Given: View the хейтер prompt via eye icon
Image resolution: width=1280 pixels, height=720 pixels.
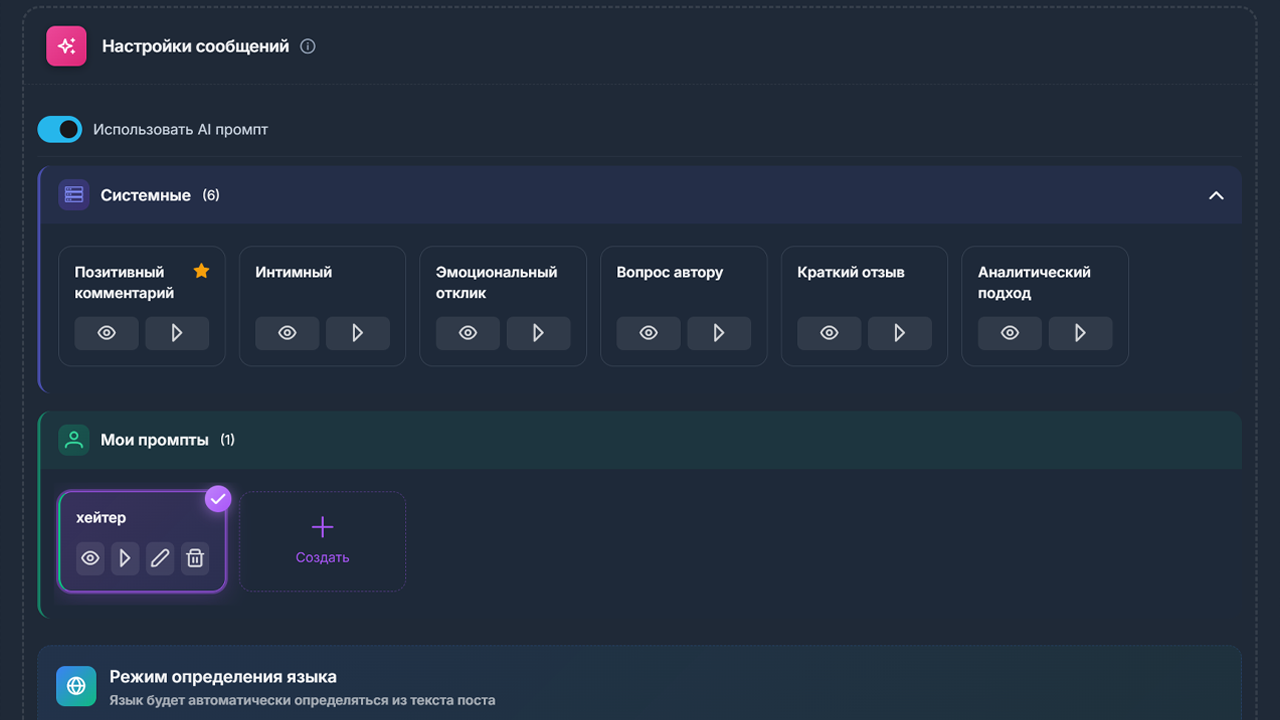Looking at the screenshot, I should point(90,558).
